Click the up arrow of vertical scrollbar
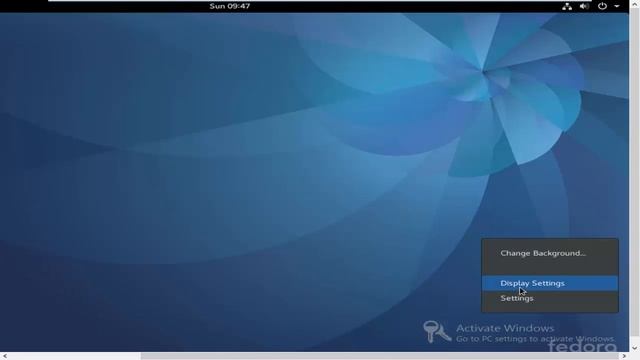 pyautogui.click(x=635, y=3)
